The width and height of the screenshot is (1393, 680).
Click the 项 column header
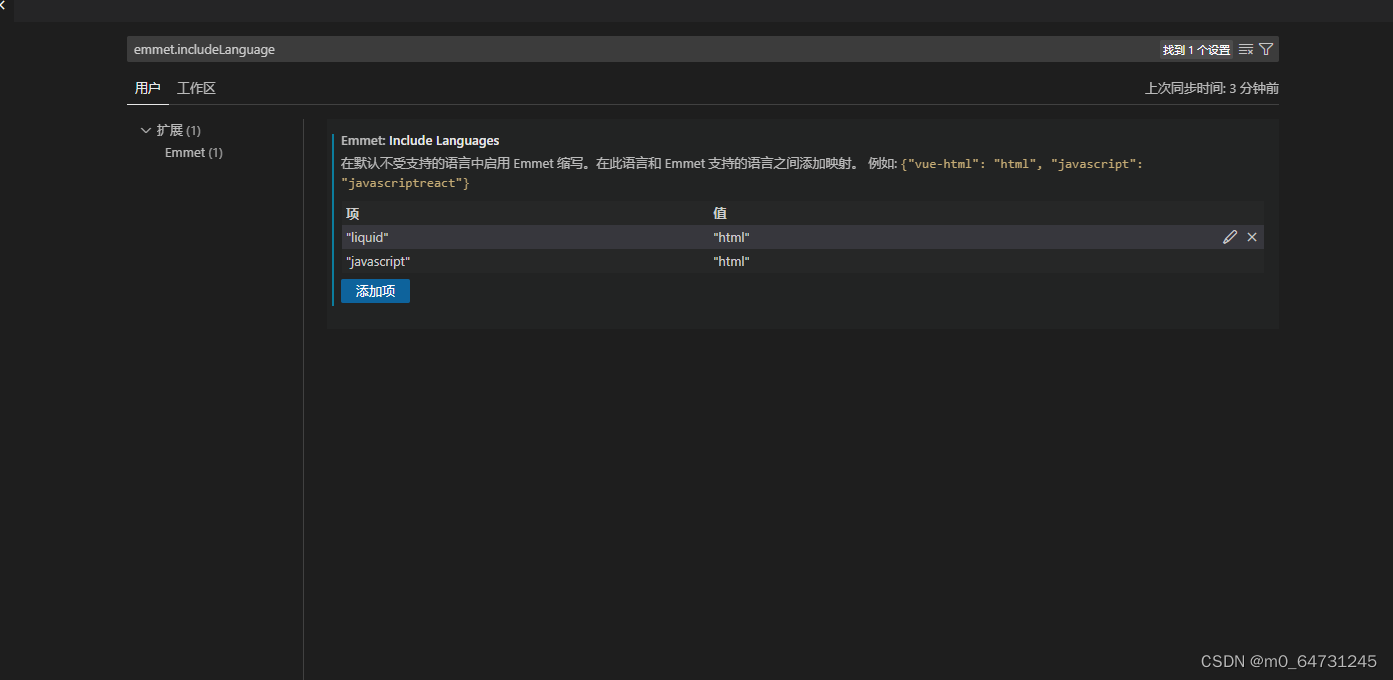tap(352, 213)
